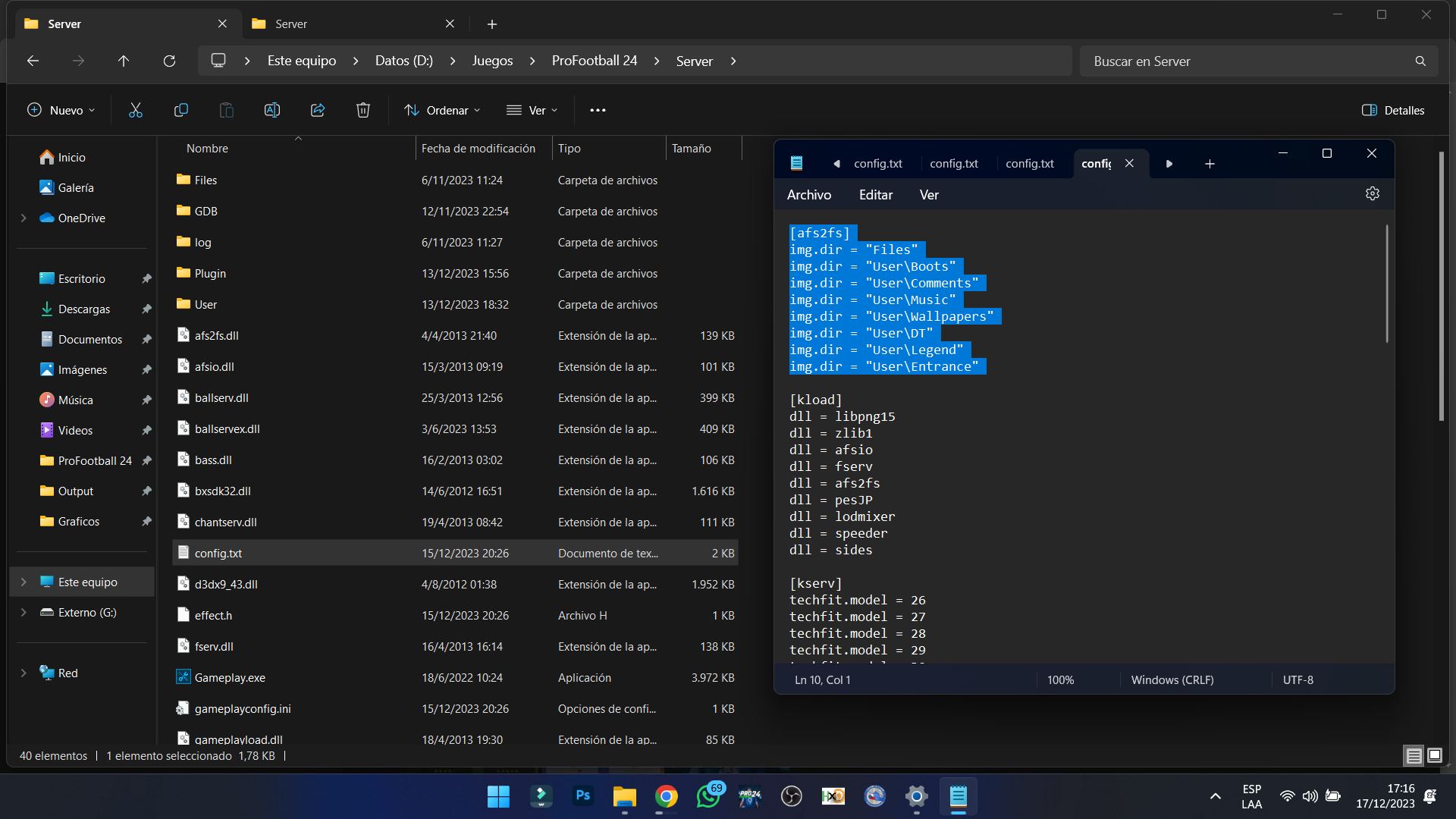Click the Delete trash icon in Explorer
1456x819 pixels.
click(363, 110)
